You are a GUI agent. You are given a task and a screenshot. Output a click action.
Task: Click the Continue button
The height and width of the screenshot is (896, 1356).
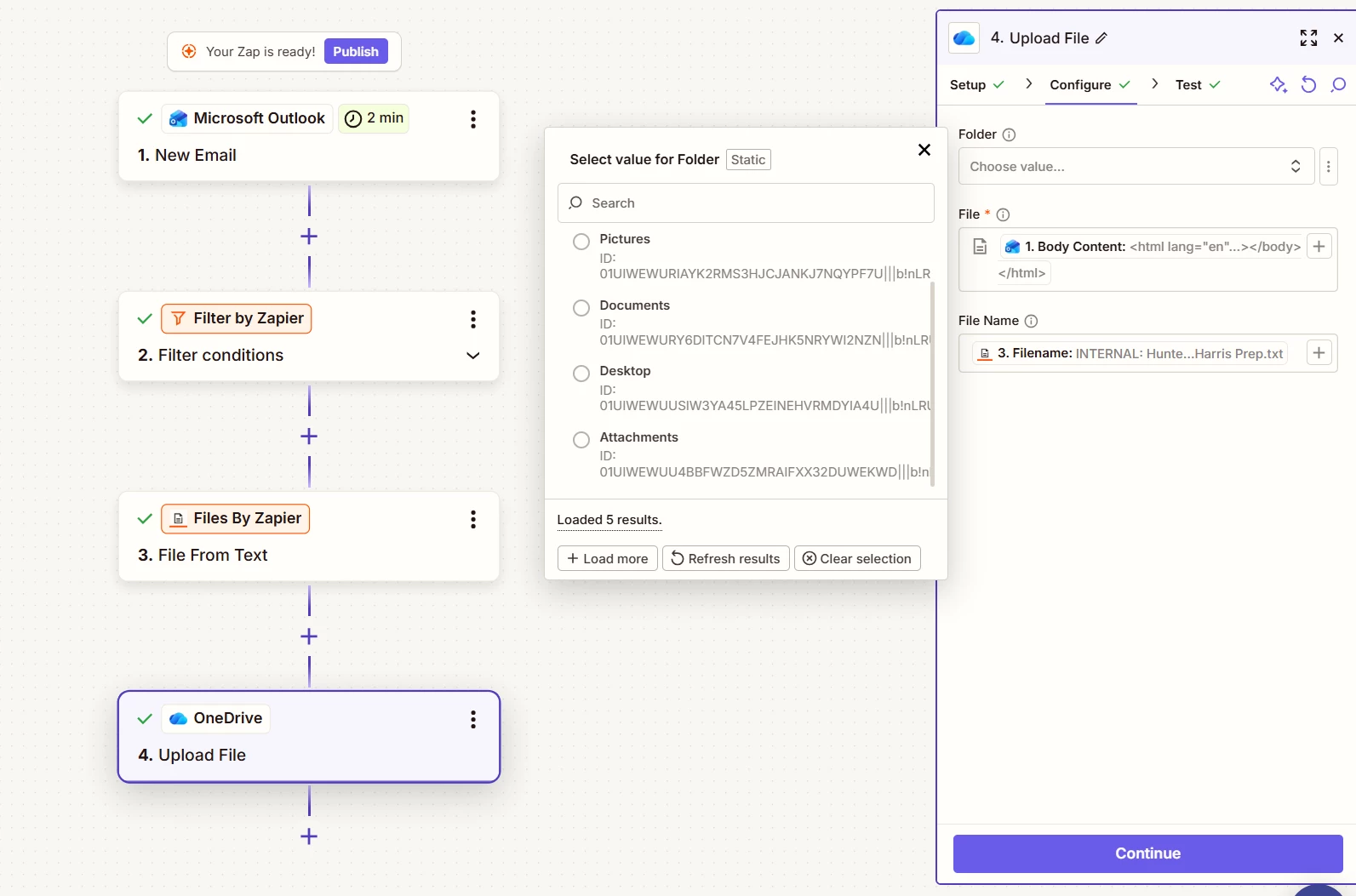point(1147,853)
